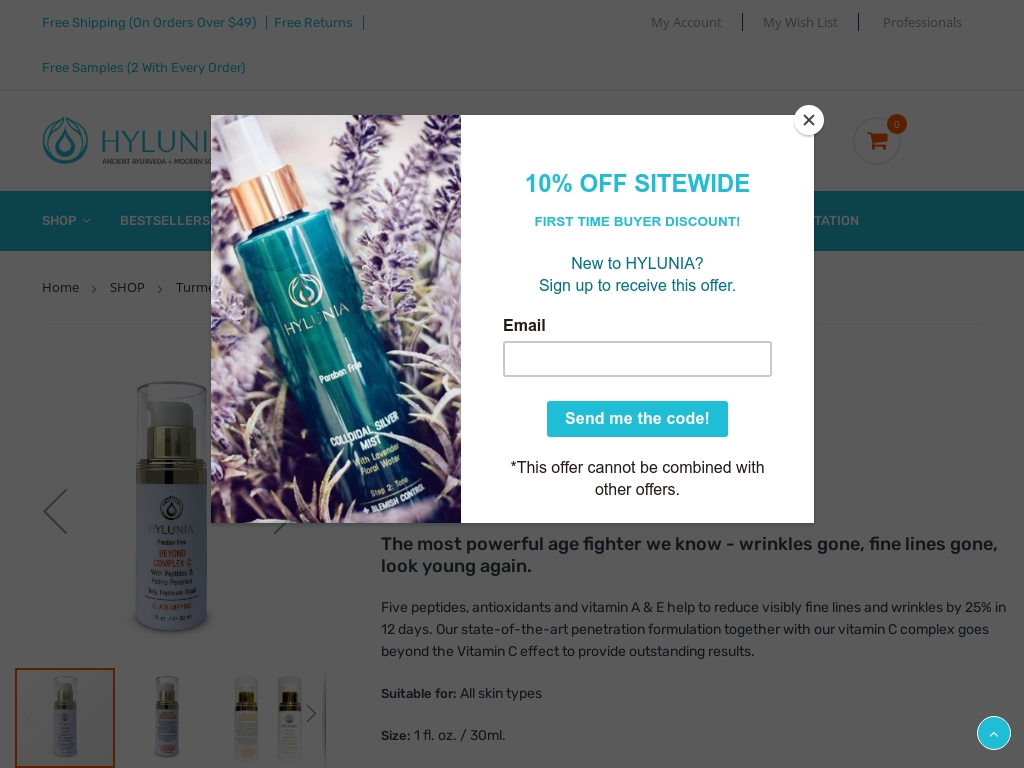The image size is (1024, 768).
Task: Advance thumbnail strip with right chevron
Action: tap(312, 714)
